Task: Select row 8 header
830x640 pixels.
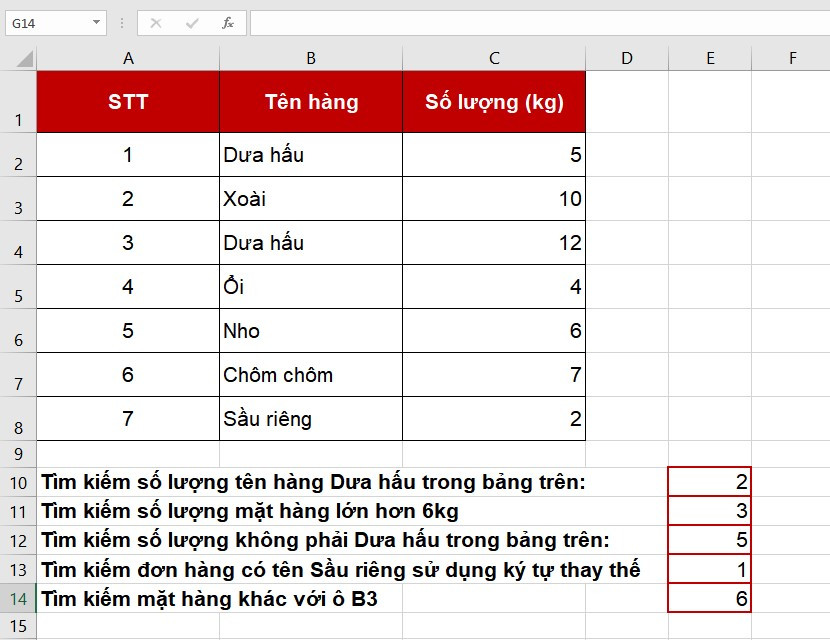Action: [18, 418]
